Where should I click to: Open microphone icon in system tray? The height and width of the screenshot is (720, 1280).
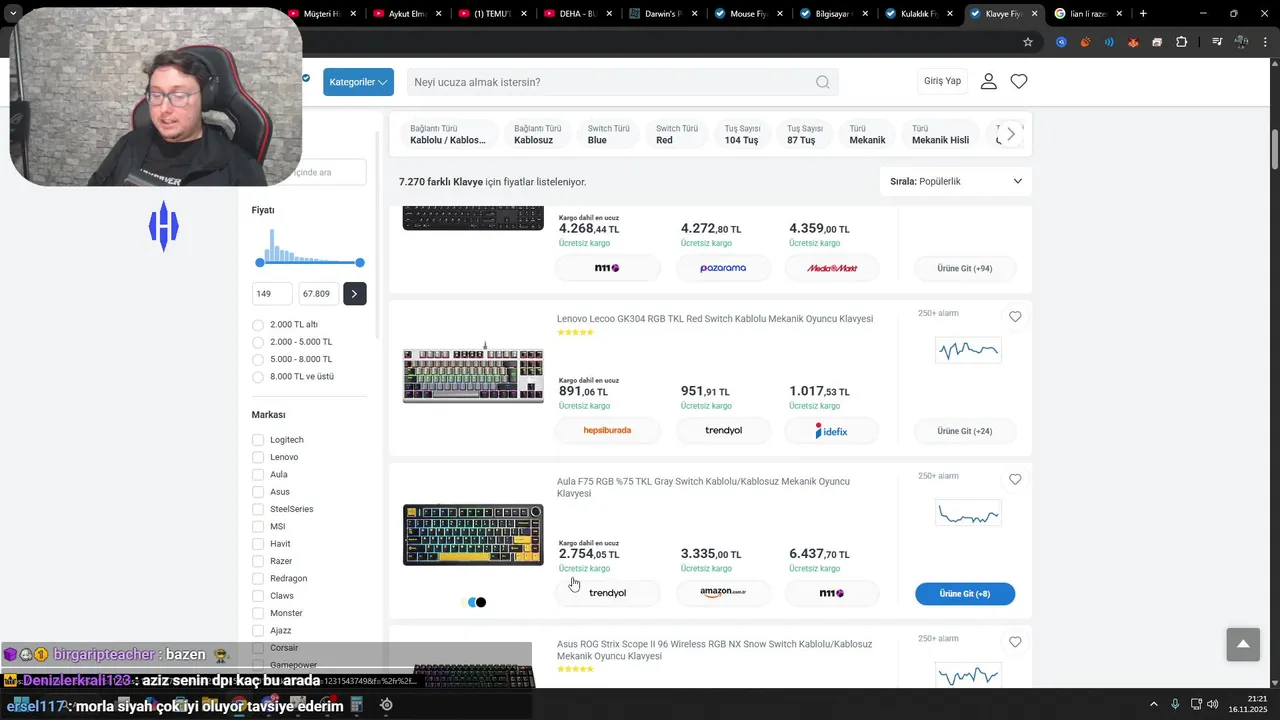click(x=1175, y=704)
